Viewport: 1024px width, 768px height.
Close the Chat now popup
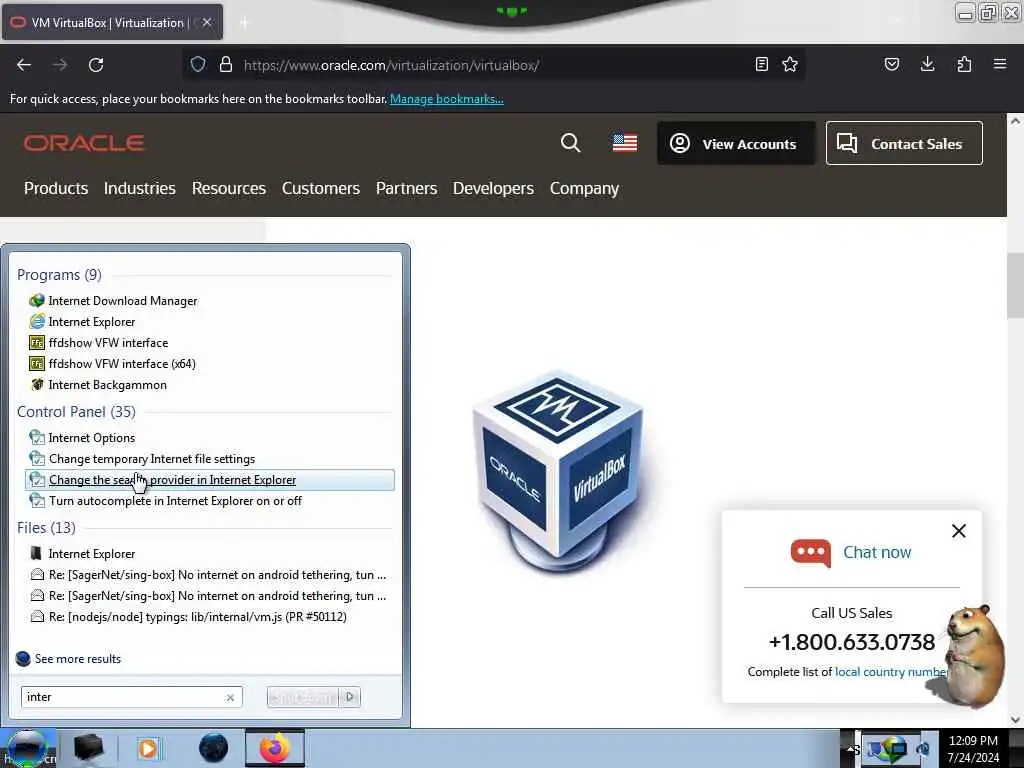point(959,530)
